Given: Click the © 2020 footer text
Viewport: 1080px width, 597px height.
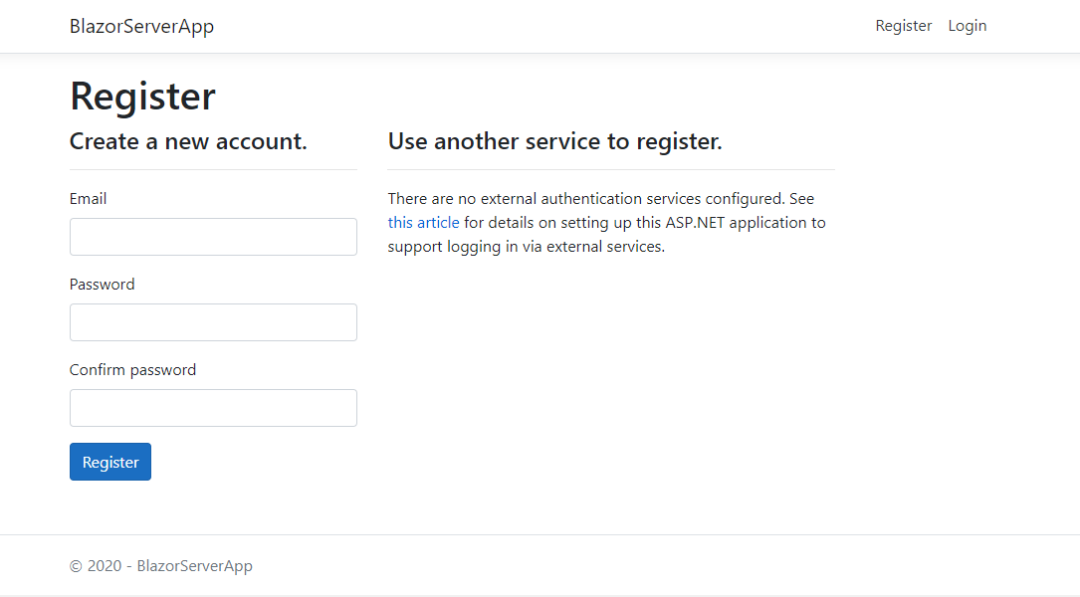Looking at the screenshot, I should (x=161, y=566).
